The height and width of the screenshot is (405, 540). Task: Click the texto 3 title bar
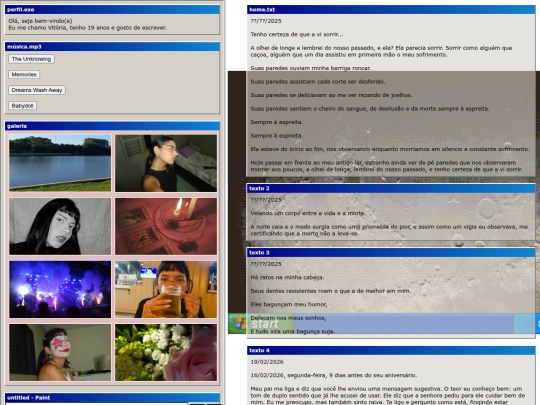coord(391,252)
